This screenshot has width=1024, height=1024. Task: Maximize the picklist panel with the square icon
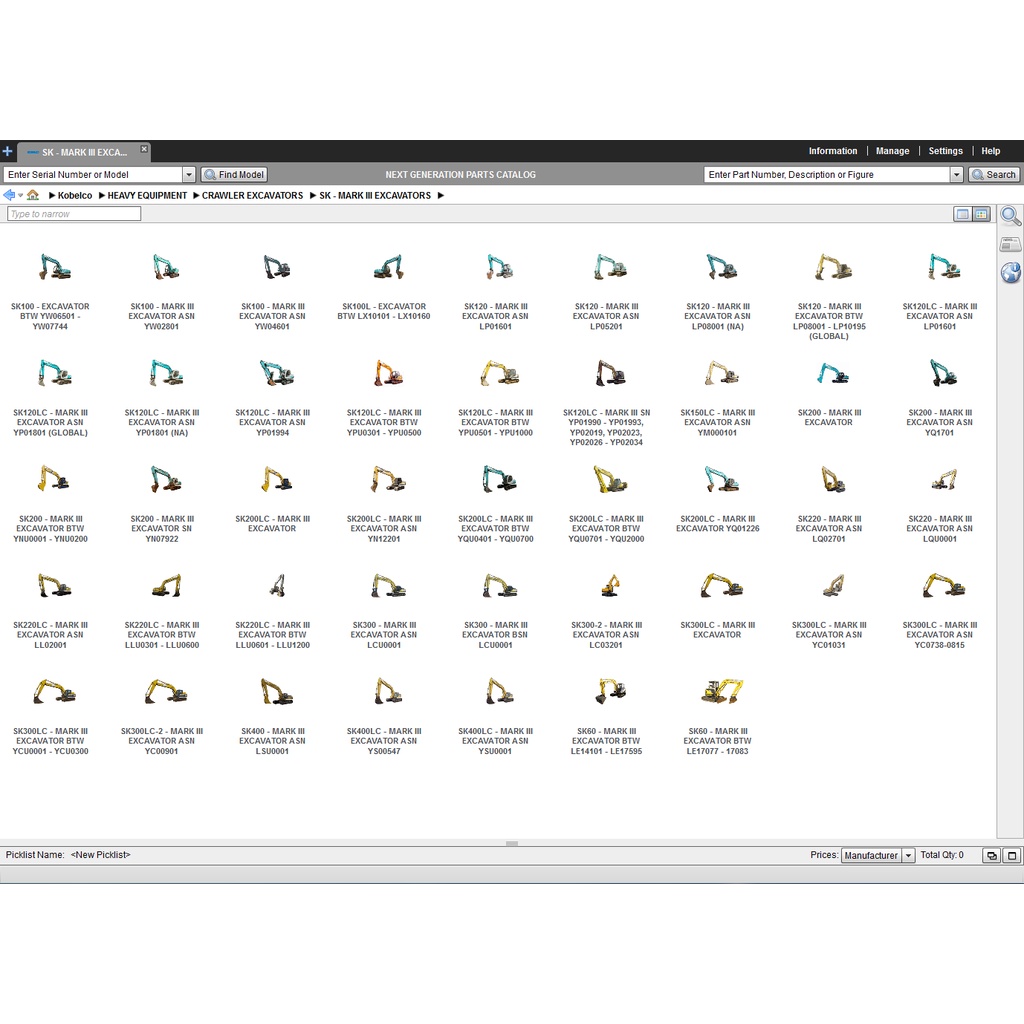click(x=1011, y=856)
